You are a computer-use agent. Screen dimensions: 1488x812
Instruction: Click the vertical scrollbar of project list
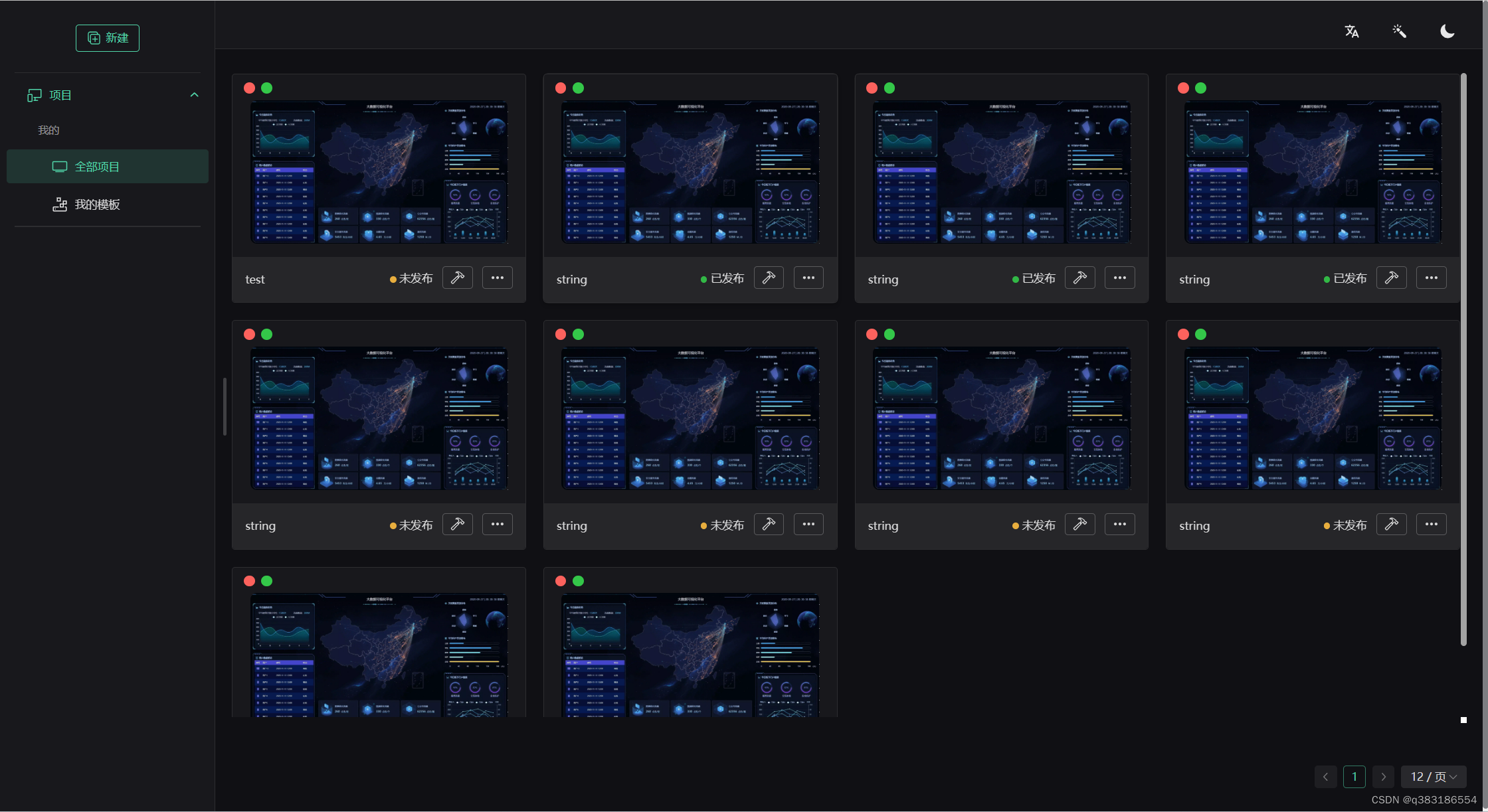click(x=1463, y=359)
